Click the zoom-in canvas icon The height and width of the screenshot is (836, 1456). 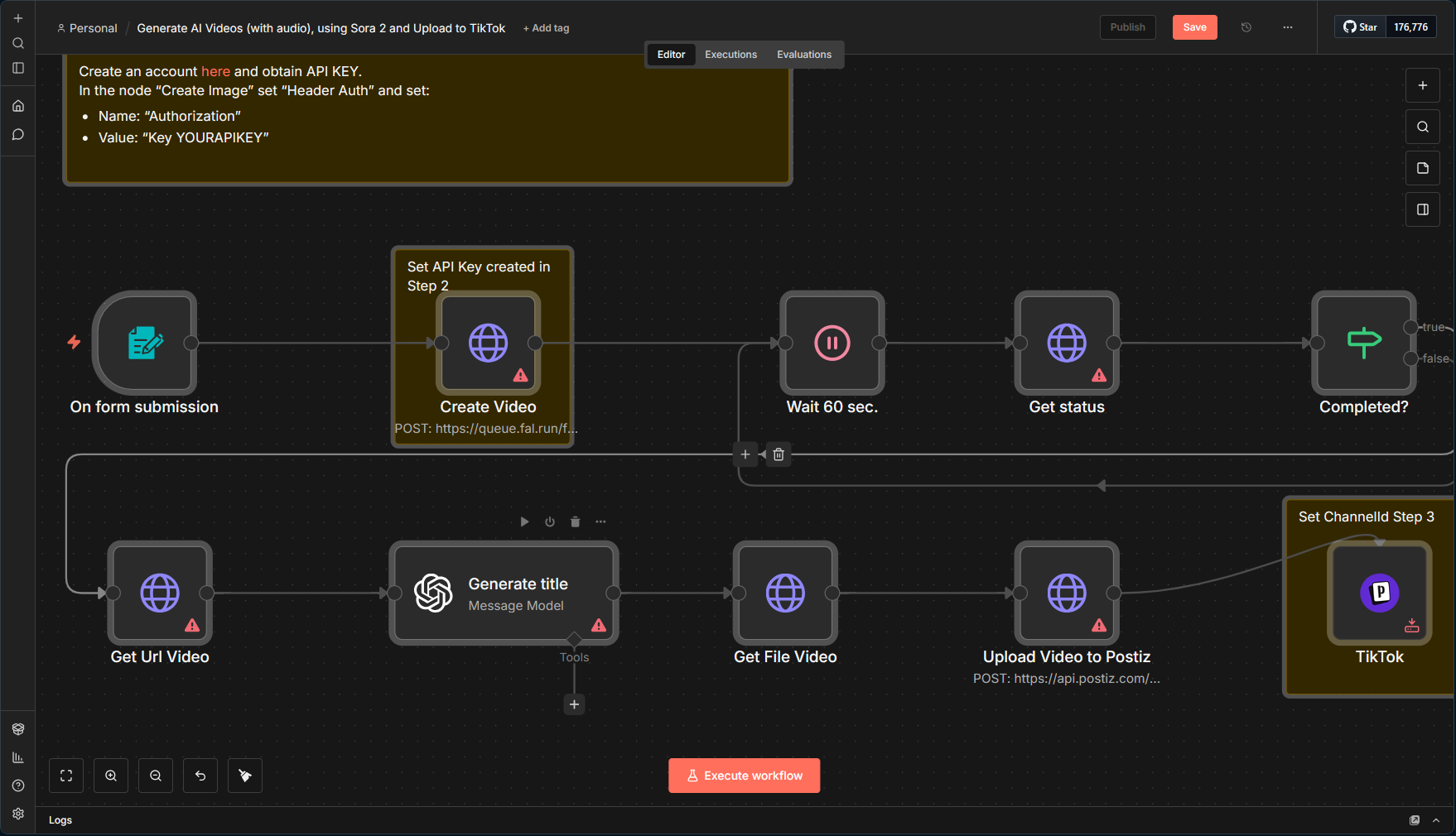(111, 776)
